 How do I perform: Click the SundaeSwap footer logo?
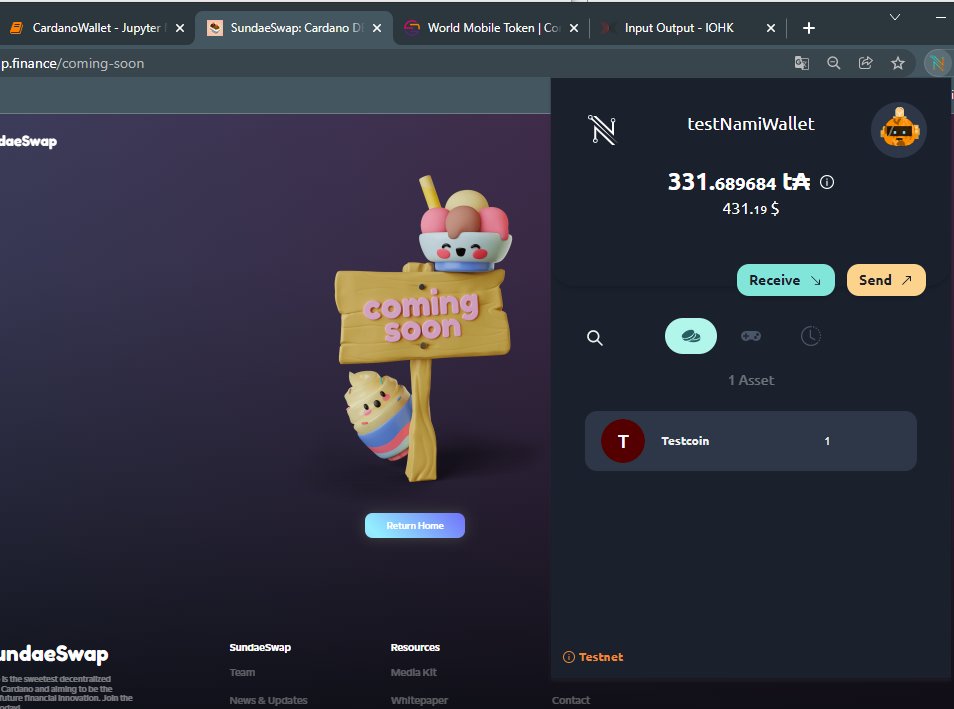[x=54, y=654]
